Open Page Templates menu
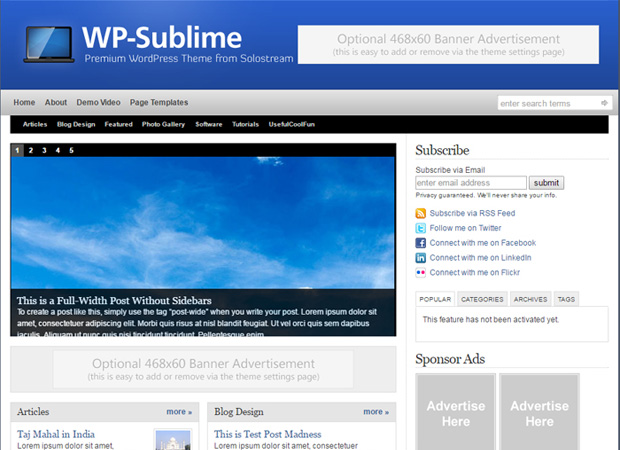620x450 pixels. click(159, 102)
